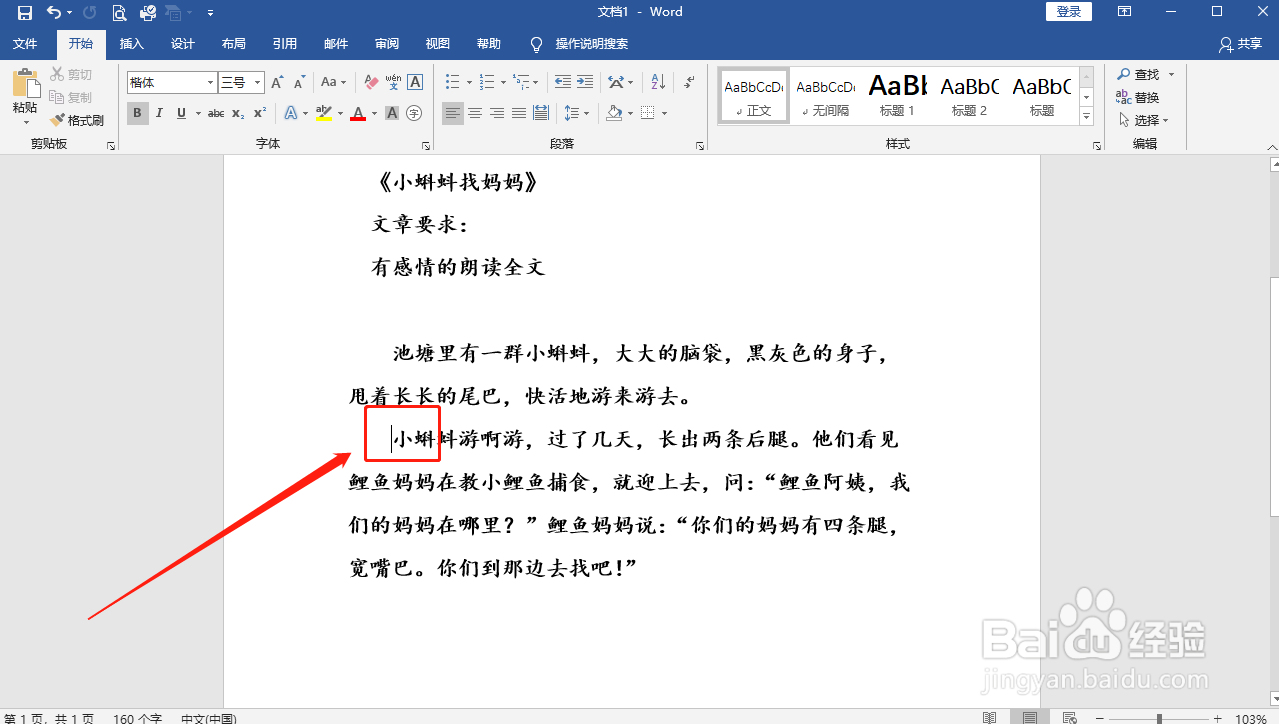Increase paragraph indent
The height and width of the screenshot is (724, 1279).
(585, 82)
